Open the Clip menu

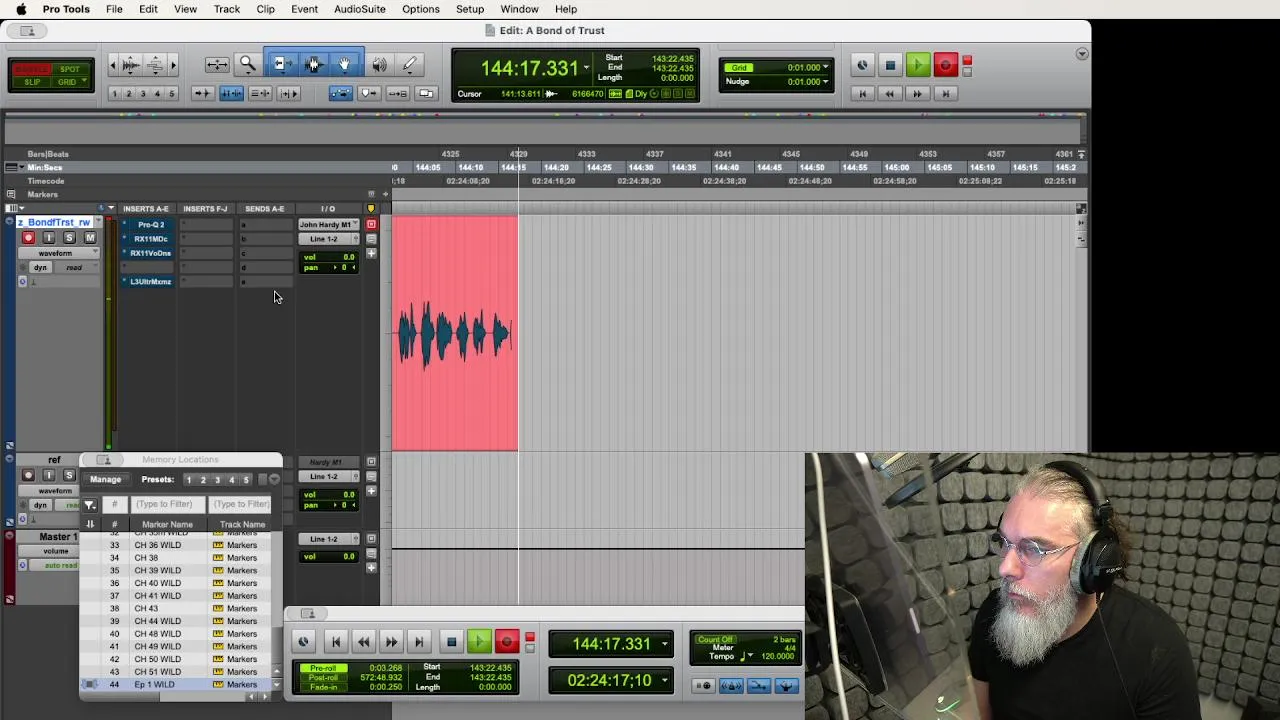tap(265, 9)
